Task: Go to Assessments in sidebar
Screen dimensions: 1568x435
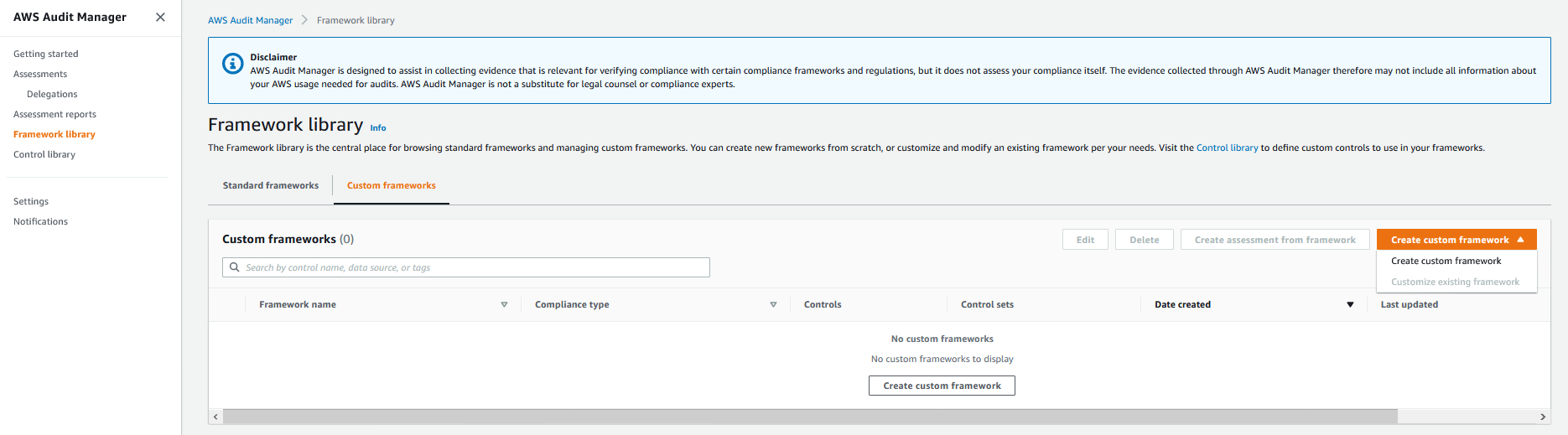Action: click(40, 74)
